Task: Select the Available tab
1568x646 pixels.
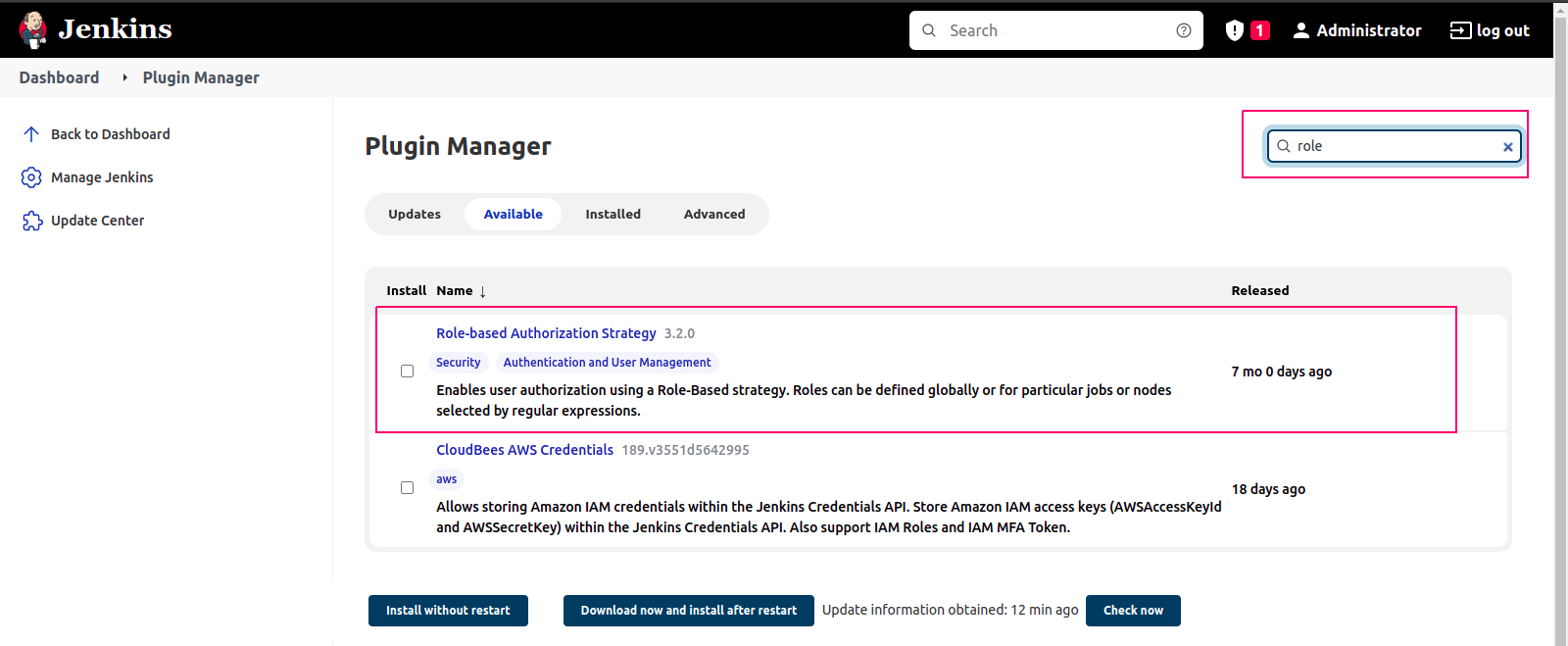Action: [513, 214]
